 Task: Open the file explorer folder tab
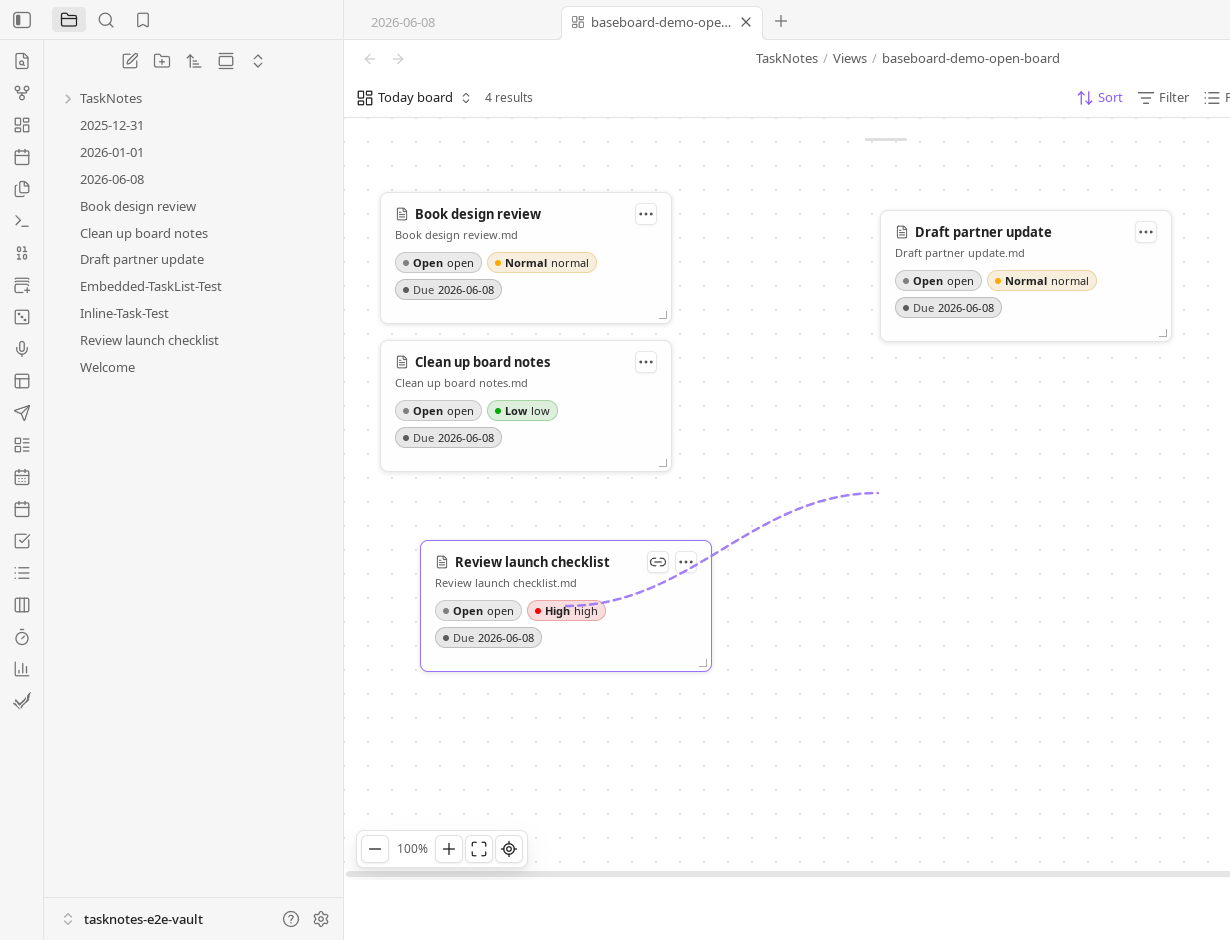(x=69, y=20)
